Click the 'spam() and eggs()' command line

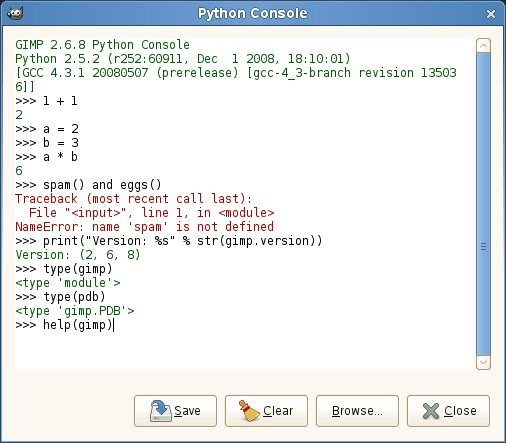pyautogui.click(x=88, y=185)
